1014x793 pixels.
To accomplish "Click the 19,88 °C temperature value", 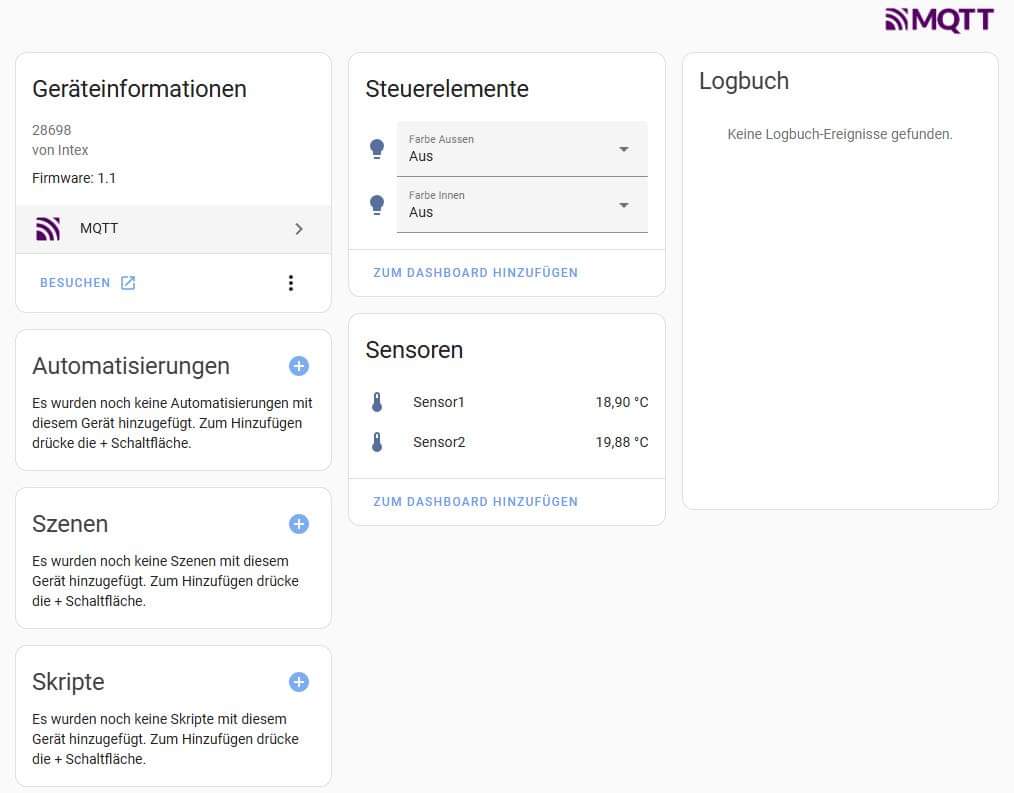I will pyautogui.click(x=621, y=442).
